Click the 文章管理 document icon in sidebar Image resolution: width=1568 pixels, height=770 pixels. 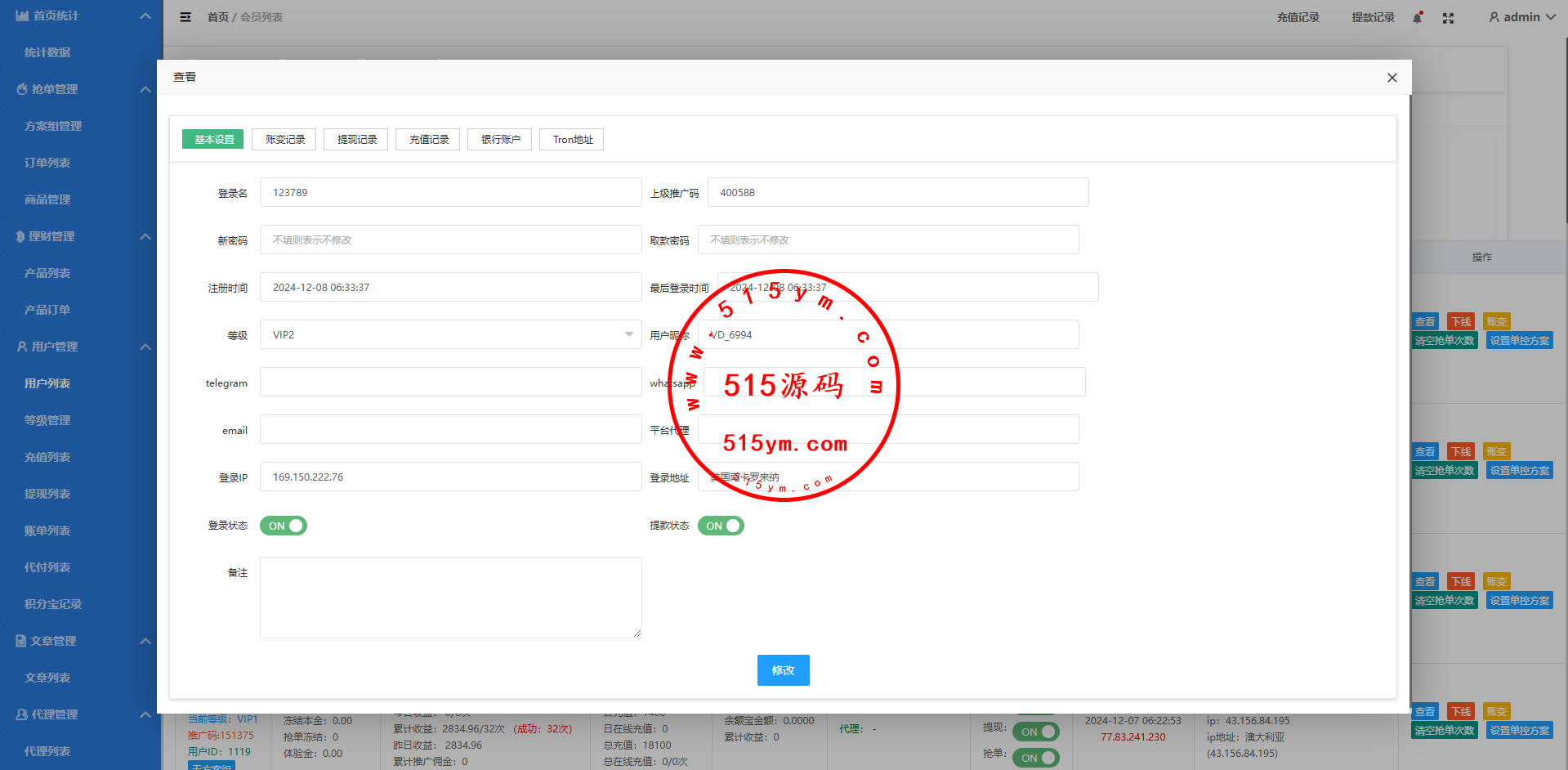[21, 641]
